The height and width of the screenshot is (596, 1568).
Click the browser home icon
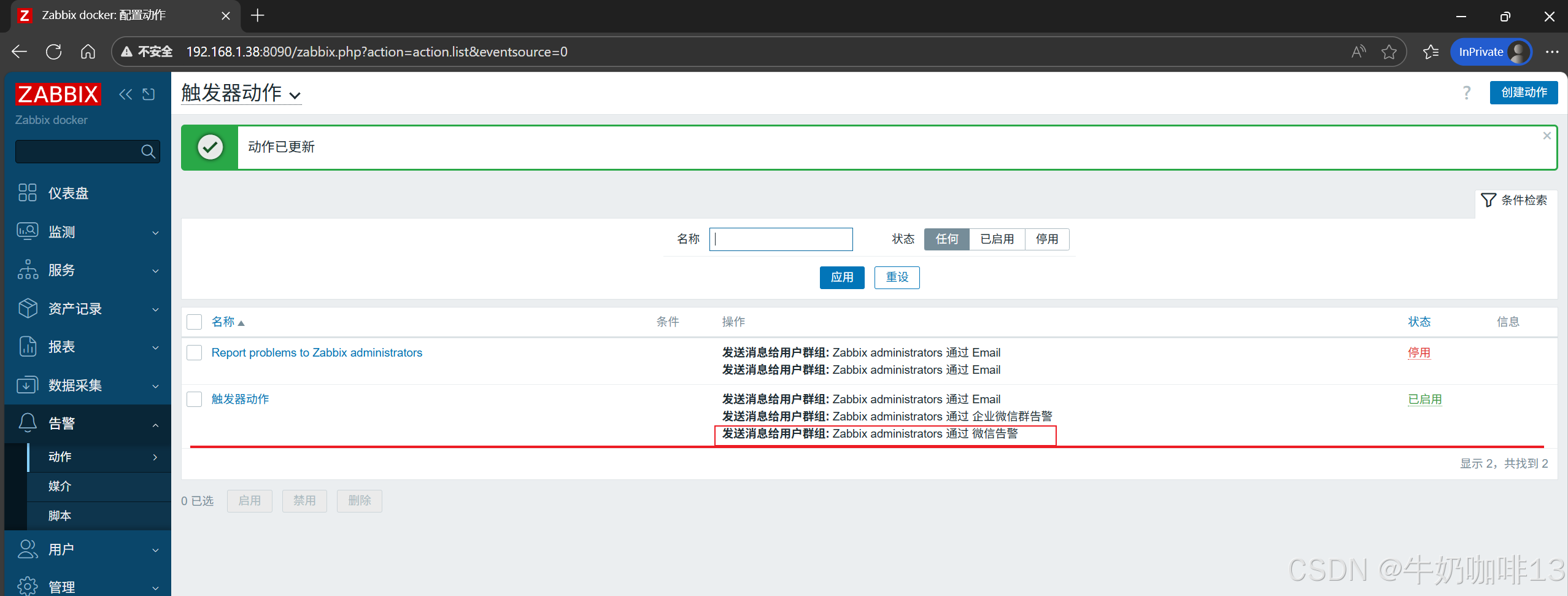click(88, 52)
